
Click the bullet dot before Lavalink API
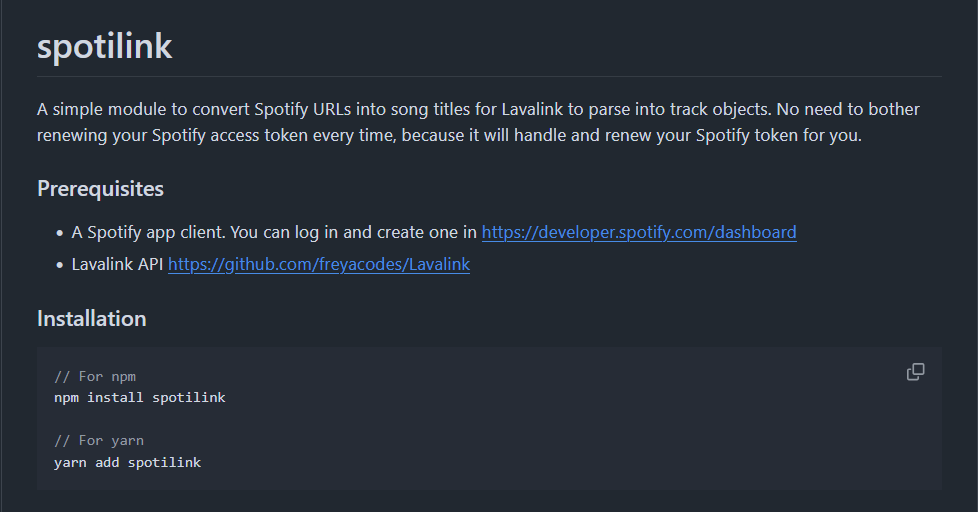point(59,266)
